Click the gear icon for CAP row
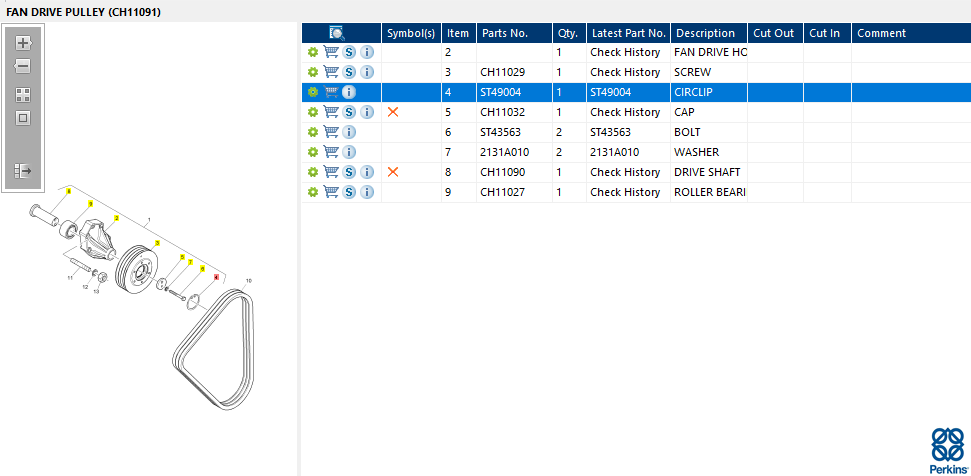 pyautogui.click(x=313, y=112)
